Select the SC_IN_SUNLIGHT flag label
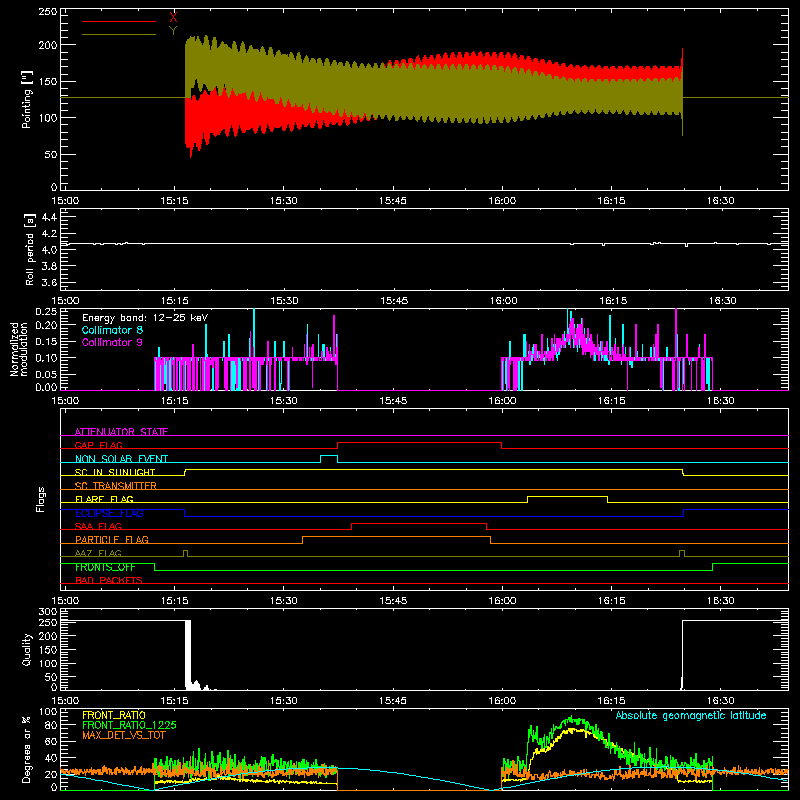The width and height of the screenshot is (800, 800). pos(115,472)
